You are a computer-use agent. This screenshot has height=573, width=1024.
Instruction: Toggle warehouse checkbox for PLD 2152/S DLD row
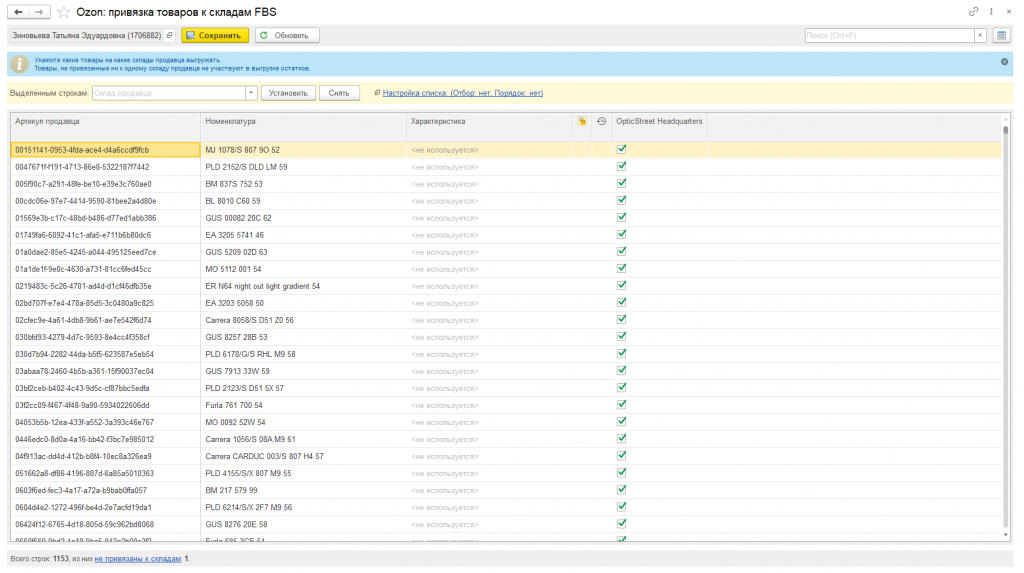622,166
